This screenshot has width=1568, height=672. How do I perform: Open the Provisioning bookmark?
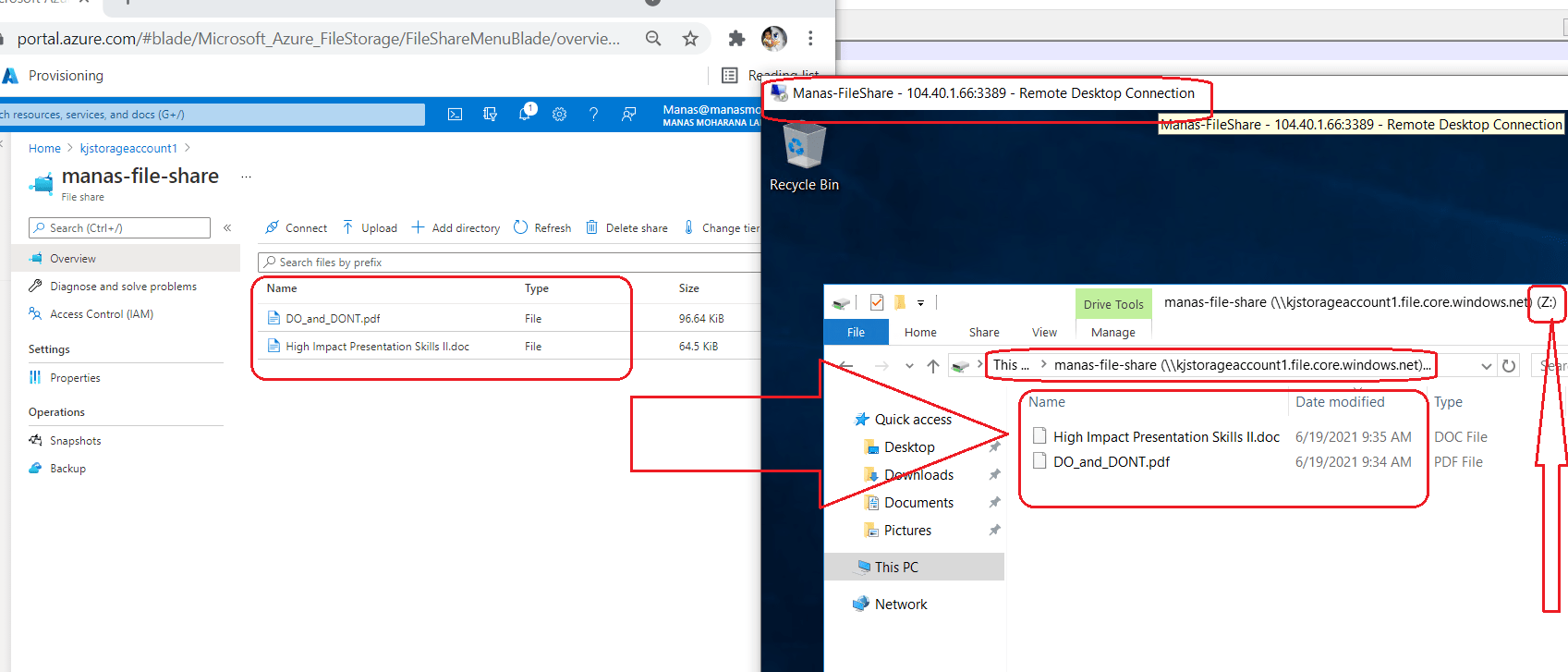pyautogui.click(x=54, y=76)
